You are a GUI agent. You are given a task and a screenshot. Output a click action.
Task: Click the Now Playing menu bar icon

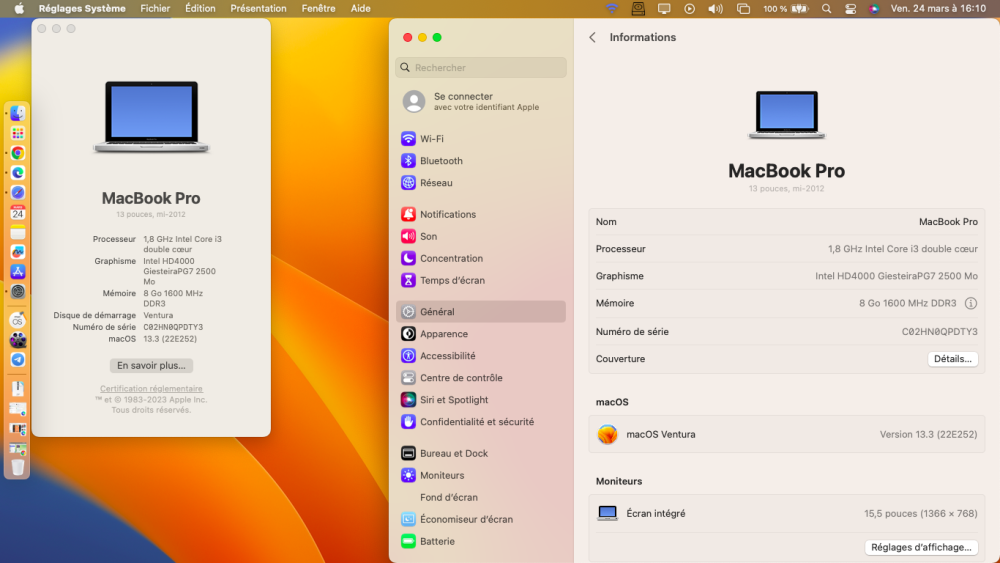689,8
